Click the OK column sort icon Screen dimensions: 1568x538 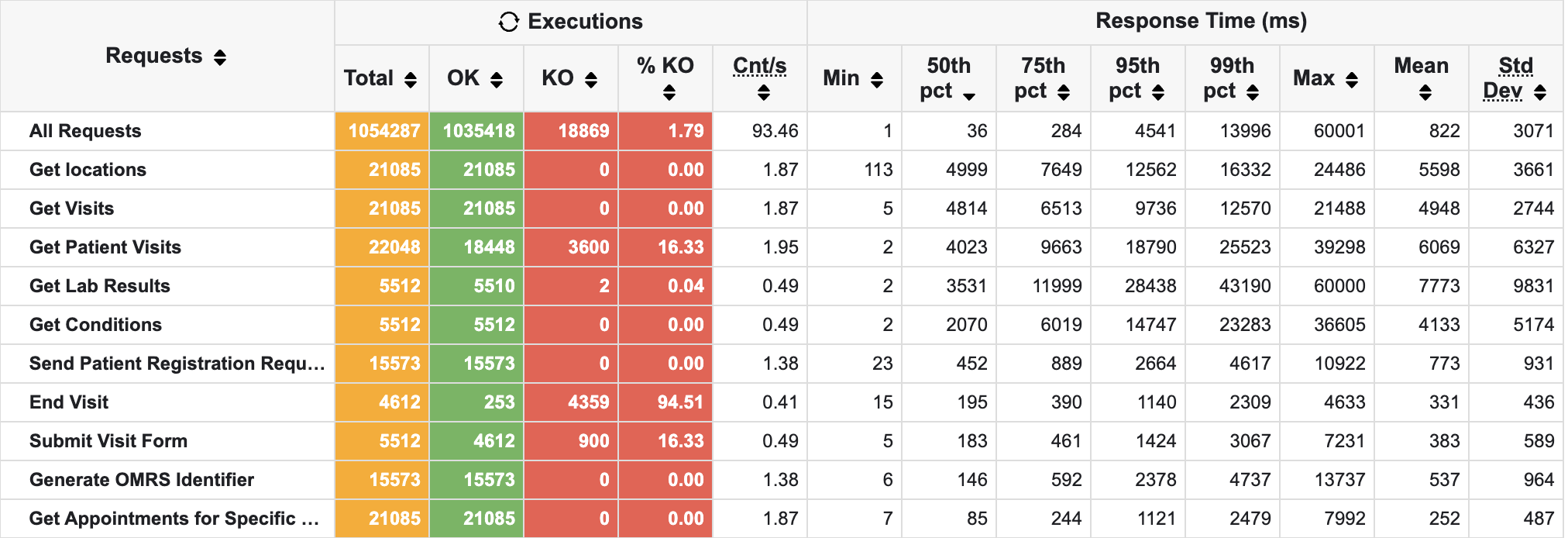[x=497, y=79]
